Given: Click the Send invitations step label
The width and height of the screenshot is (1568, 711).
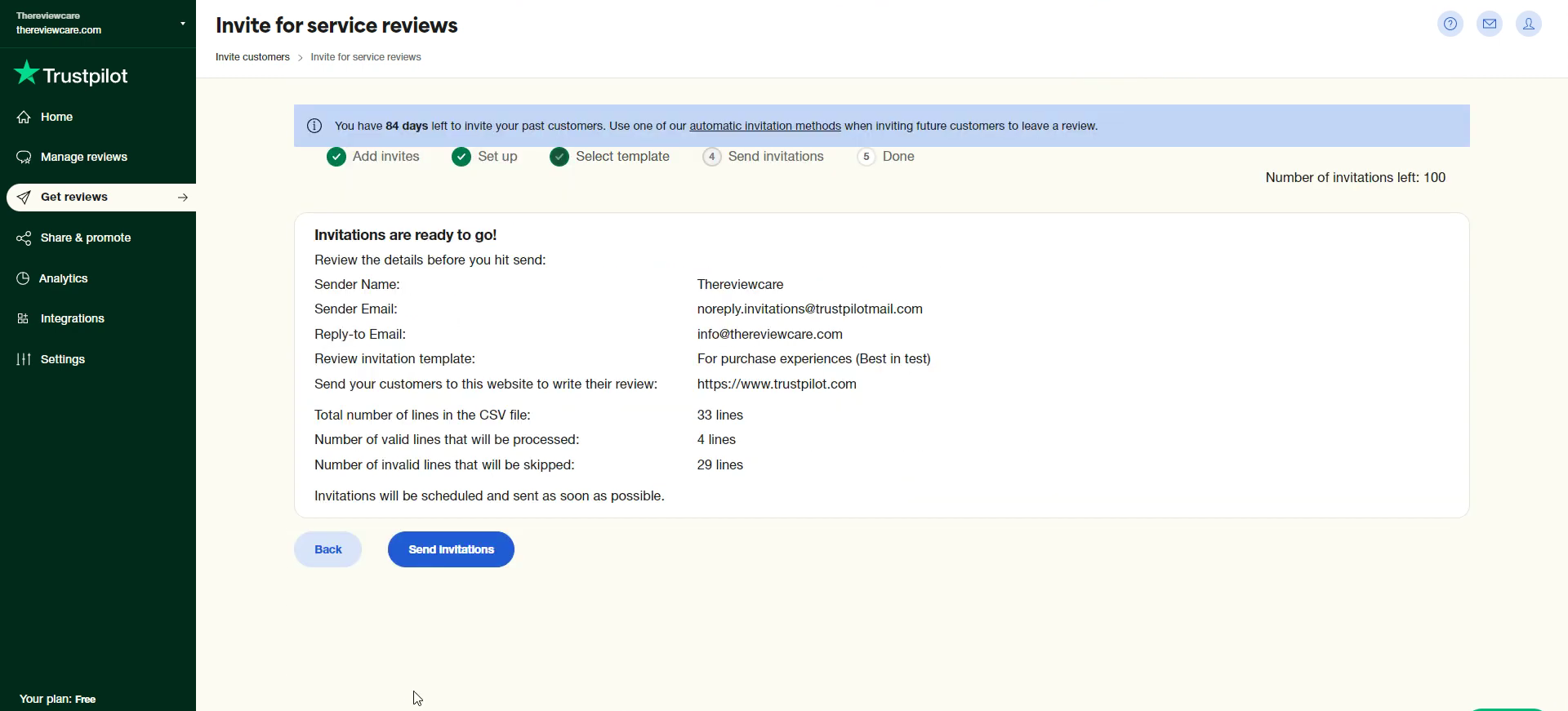Looking at the screenshot, I should click(776, 157).
